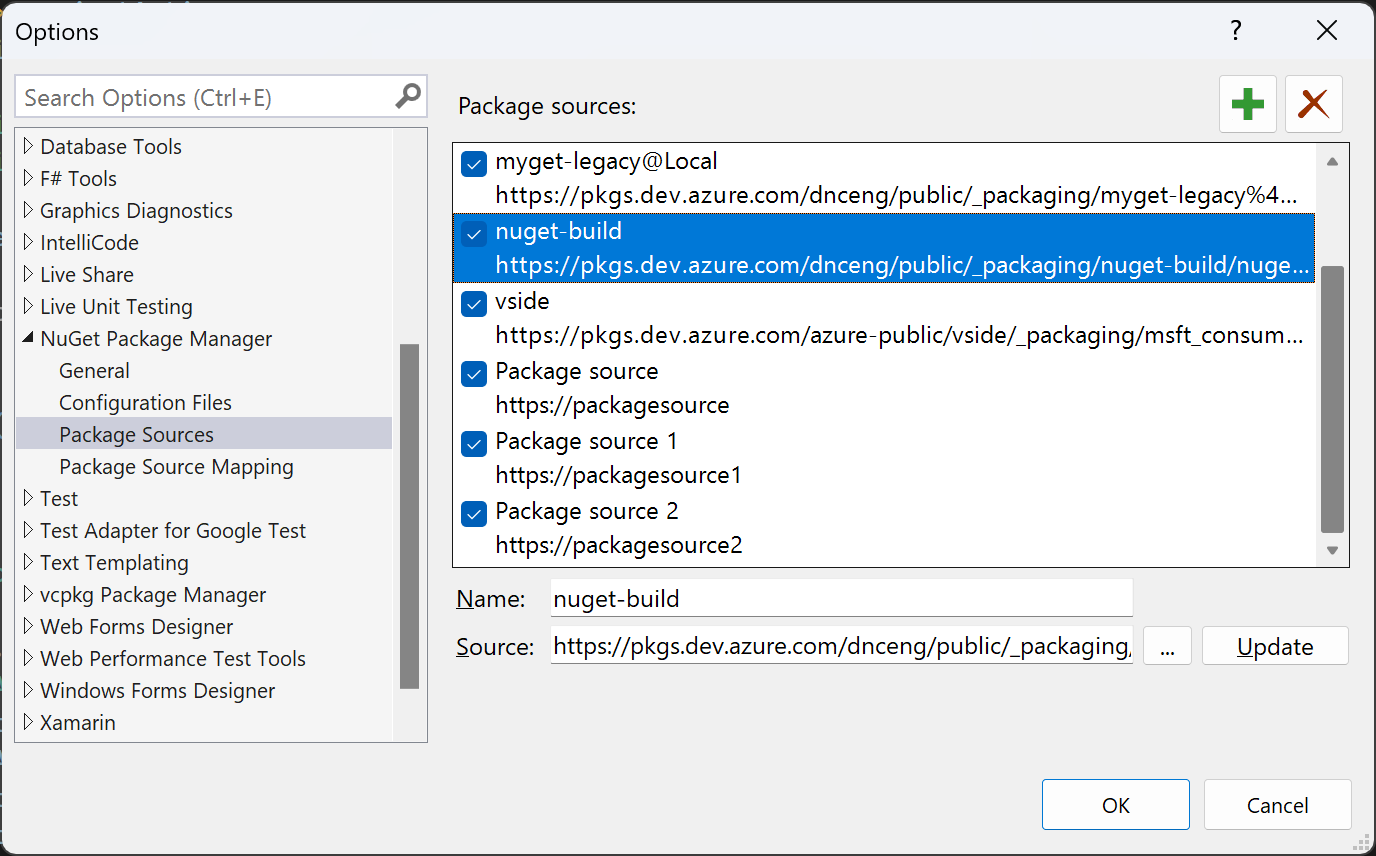Image resolution: width=1376 pixels, height=856 pixels.
Task: Uncheck the myget-legacy@Local package source
Action: (x=473, y=164)
